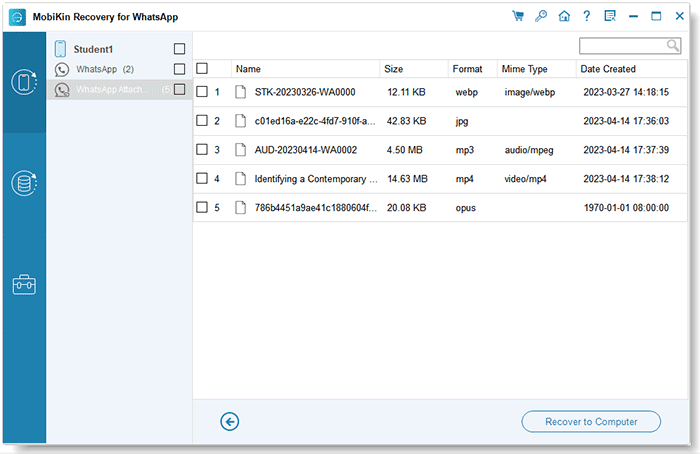Screen dimensions: 700x454
Task: Select file name Identifying a Contemporary ...
Action: (316, 179)
